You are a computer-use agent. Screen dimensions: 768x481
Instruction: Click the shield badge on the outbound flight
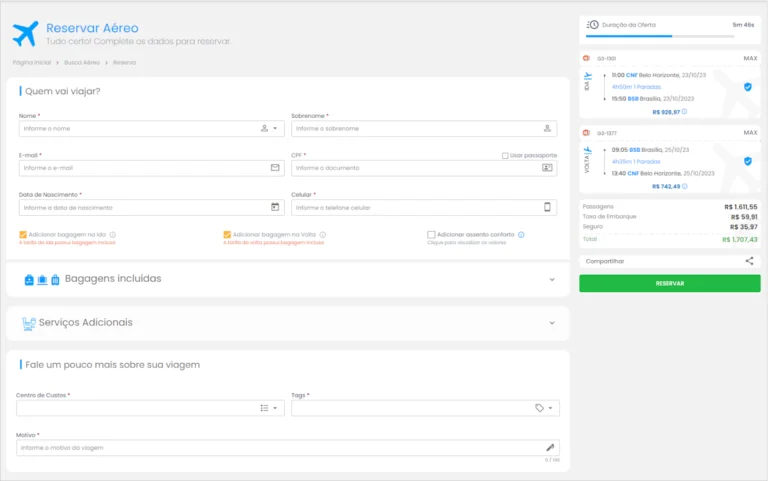tap(747, 87)
